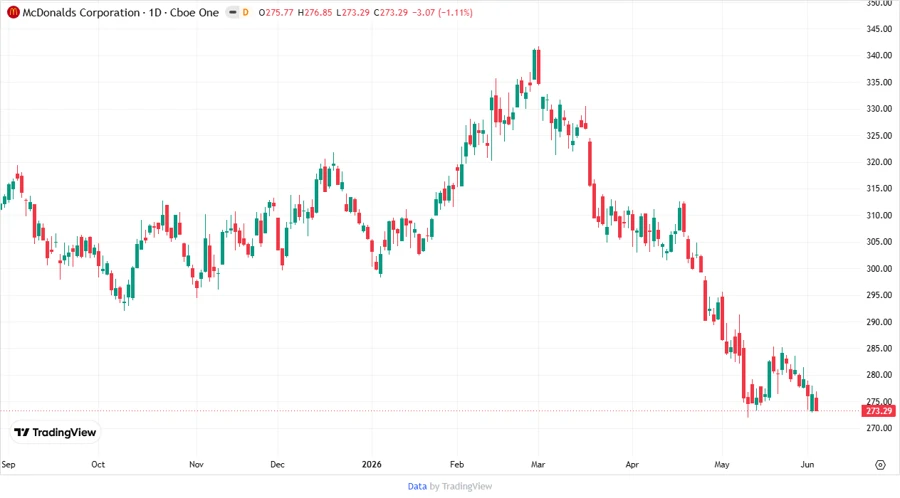The width and height of the screenshot is (900, 498).
Task: Click the McDonald's logo icon in the header
Action: point(13,12)
